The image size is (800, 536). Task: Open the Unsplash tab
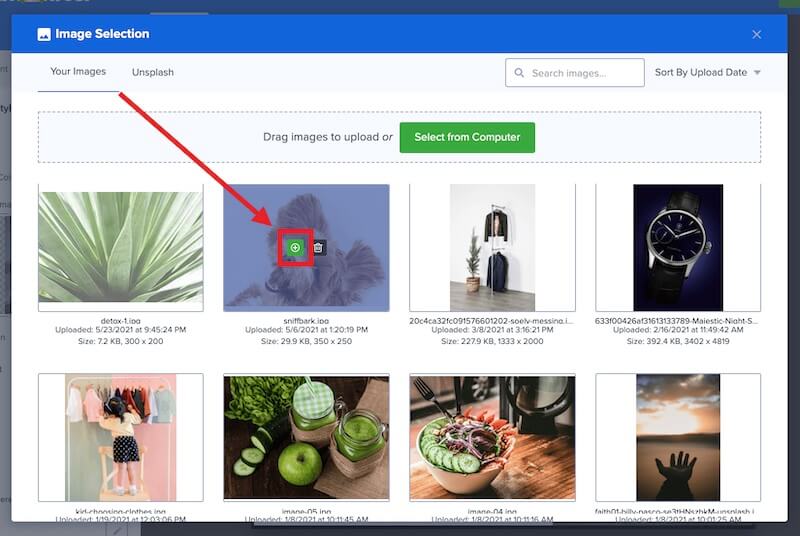click(x=153, y=72)
